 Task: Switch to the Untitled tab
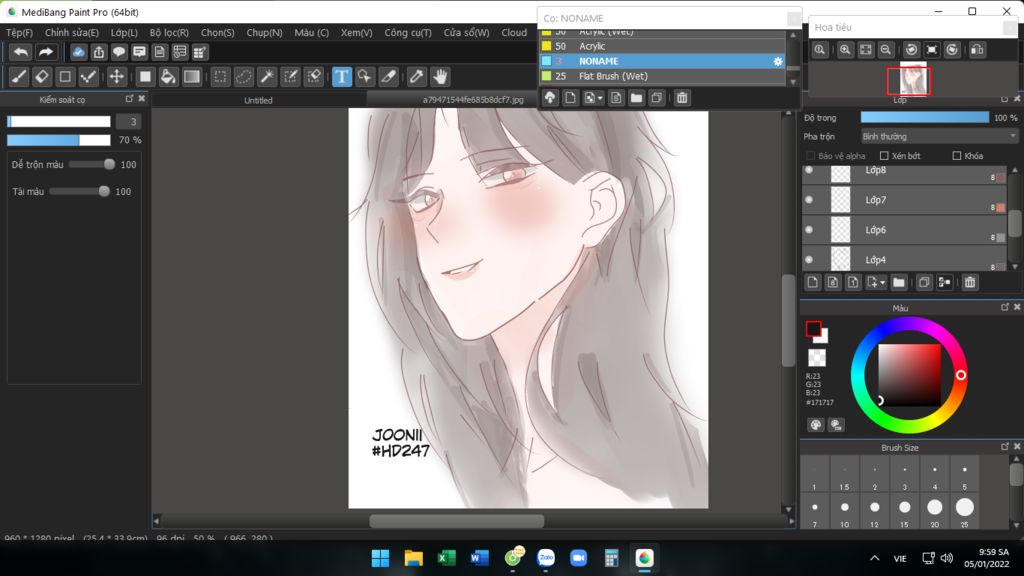[x=258, y=100]
